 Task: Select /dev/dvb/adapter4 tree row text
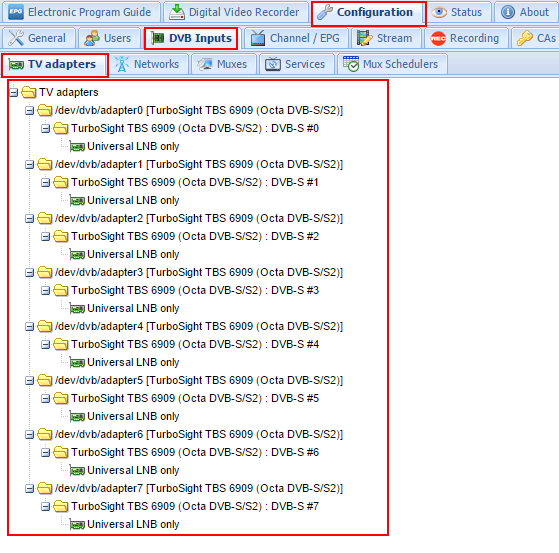(x=199, y=327)
